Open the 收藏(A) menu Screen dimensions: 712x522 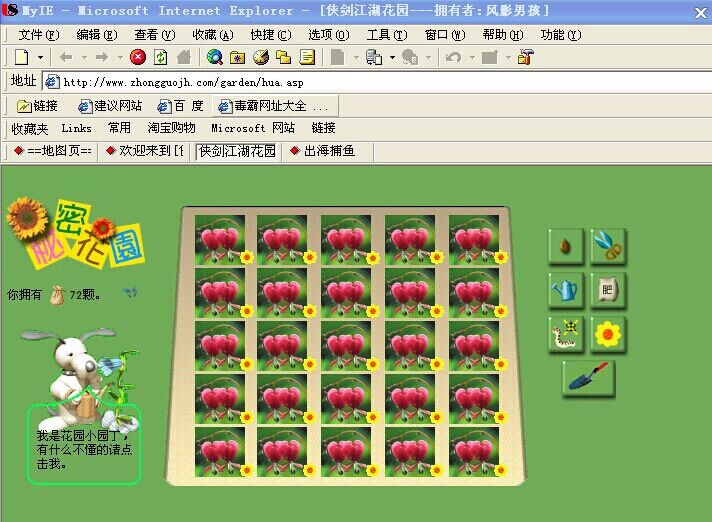213,35
